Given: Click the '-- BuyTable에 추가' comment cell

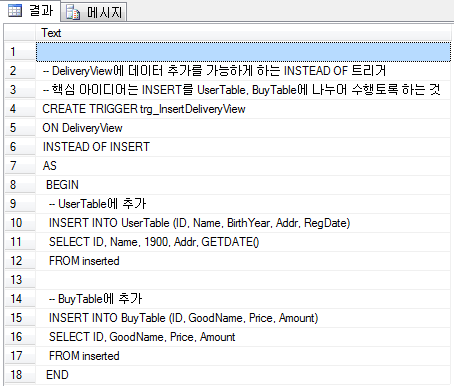Looking at the screenshot, I should coord(243,299).
